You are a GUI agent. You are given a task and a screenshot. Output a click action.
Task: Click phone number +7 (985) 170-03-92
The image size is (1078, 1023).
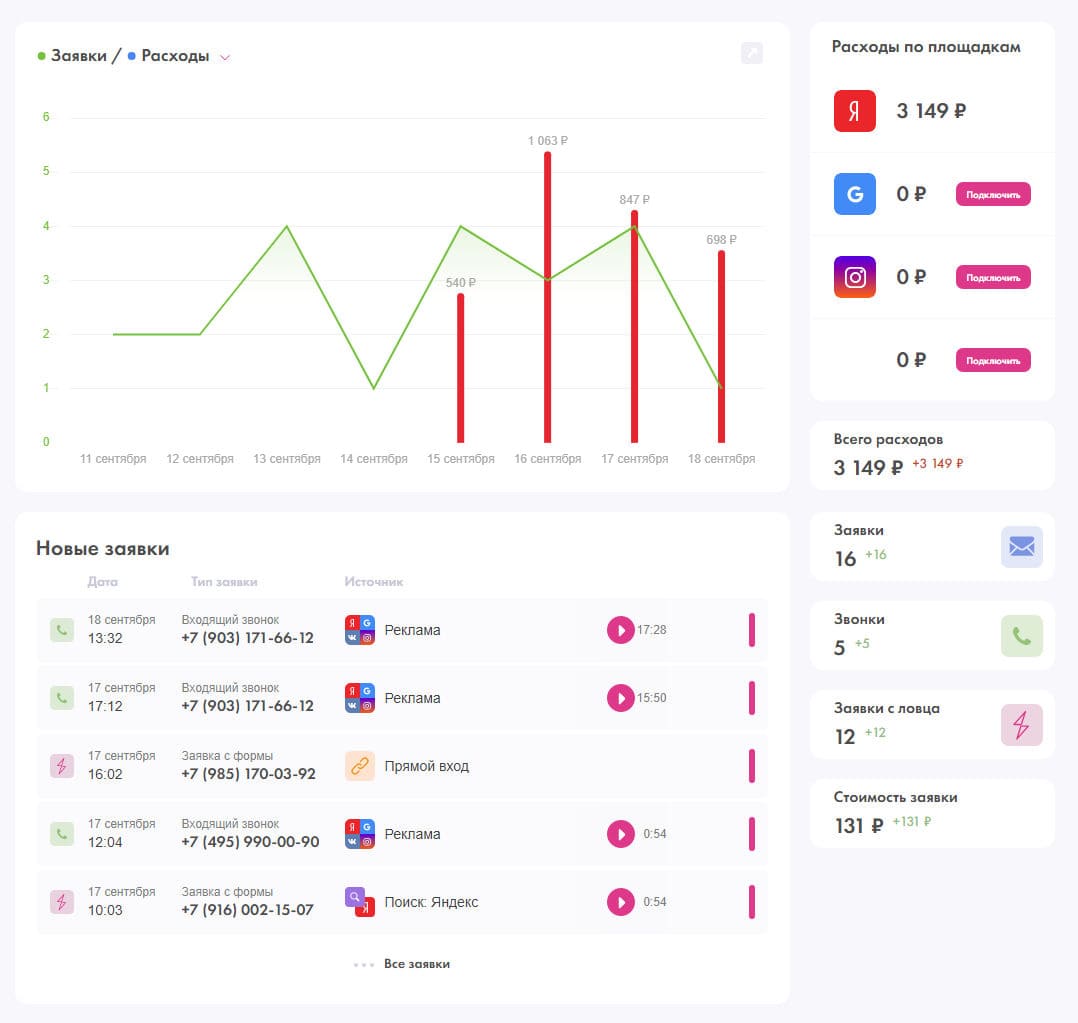click(x=248, y=774)
